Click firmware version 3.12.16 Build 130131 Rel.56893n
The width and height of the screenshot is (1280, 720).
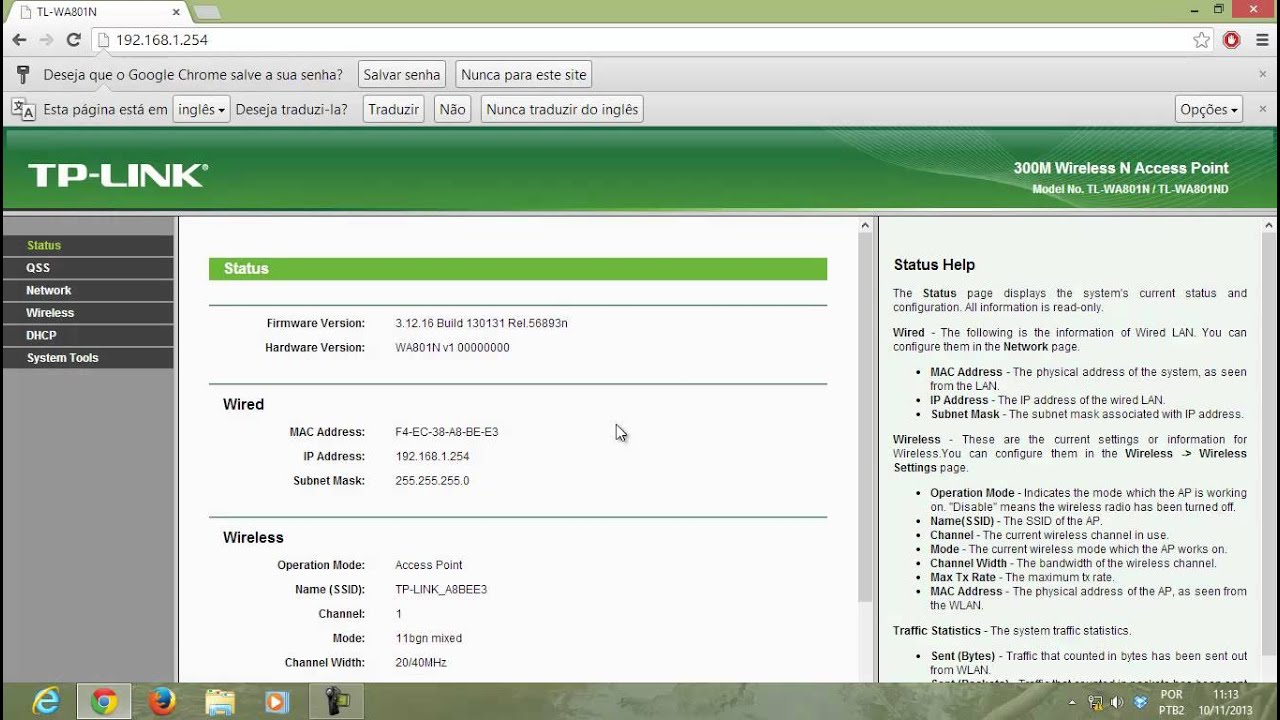coord(481,323)
